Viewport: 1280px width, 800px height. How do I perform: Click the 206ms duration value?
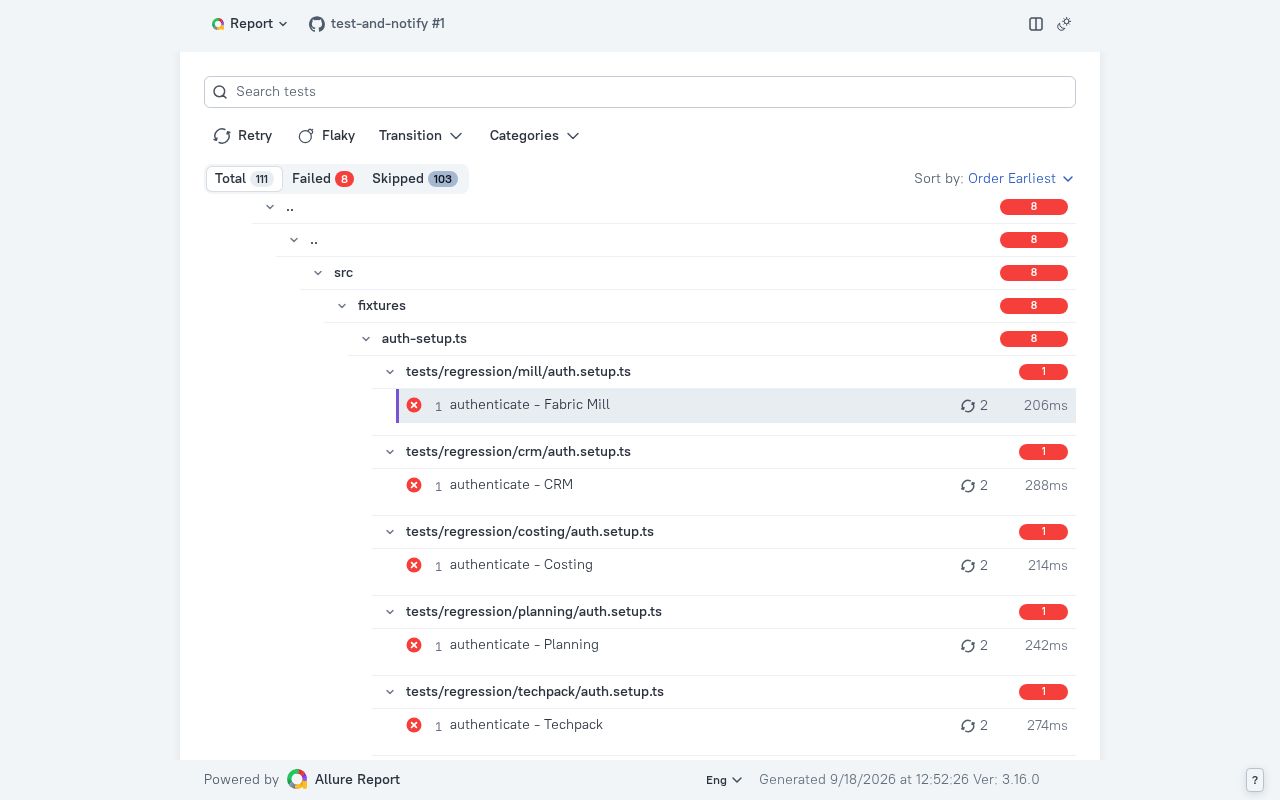click(x=1045, y=406)
